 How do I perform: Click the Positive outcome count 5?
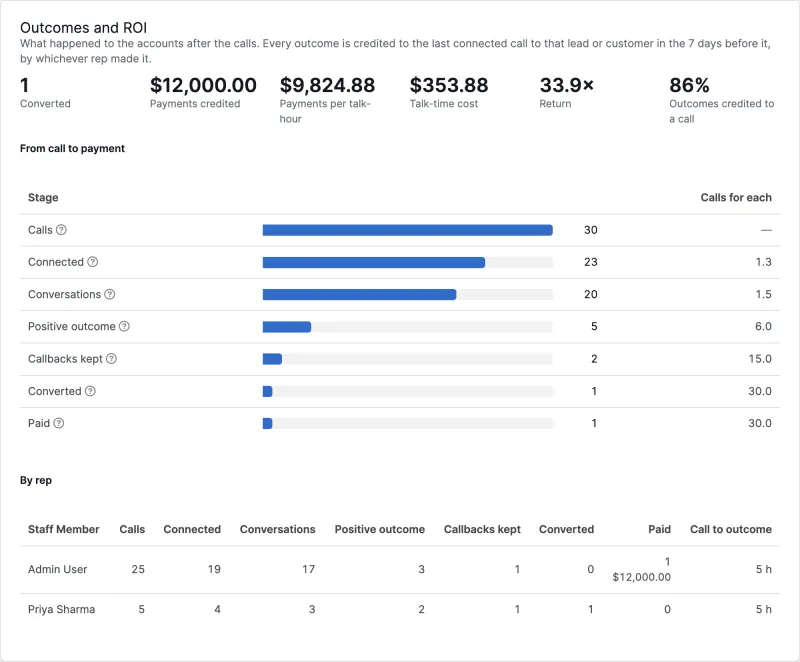pyautogui.click(x=594, y=326)
